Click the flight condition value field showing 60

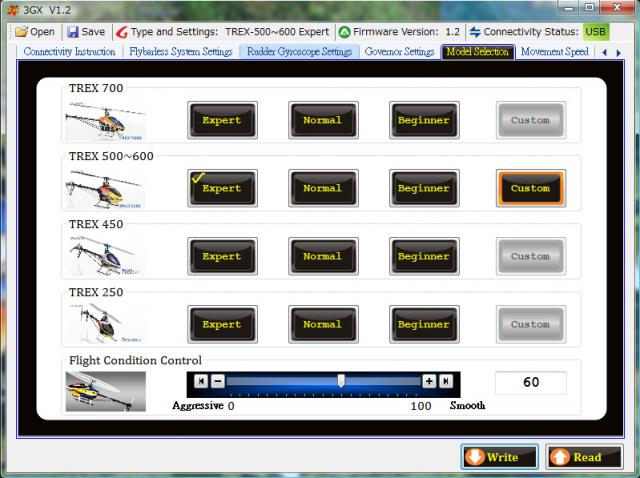point(531,382)
